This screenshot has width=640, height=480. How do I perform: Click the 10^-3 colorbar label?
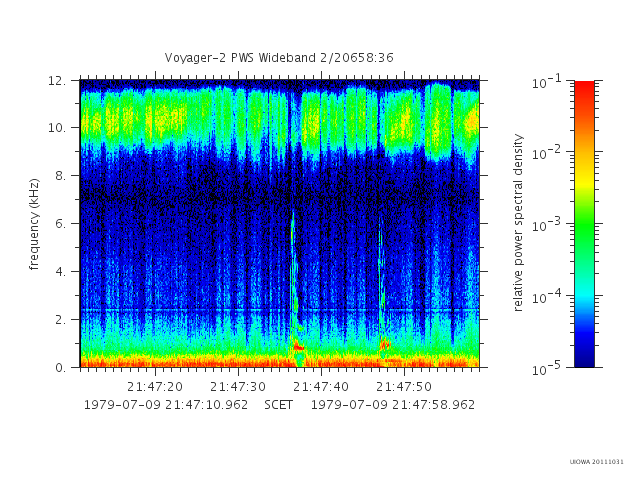pyautogui.click(x=546, y=225)
